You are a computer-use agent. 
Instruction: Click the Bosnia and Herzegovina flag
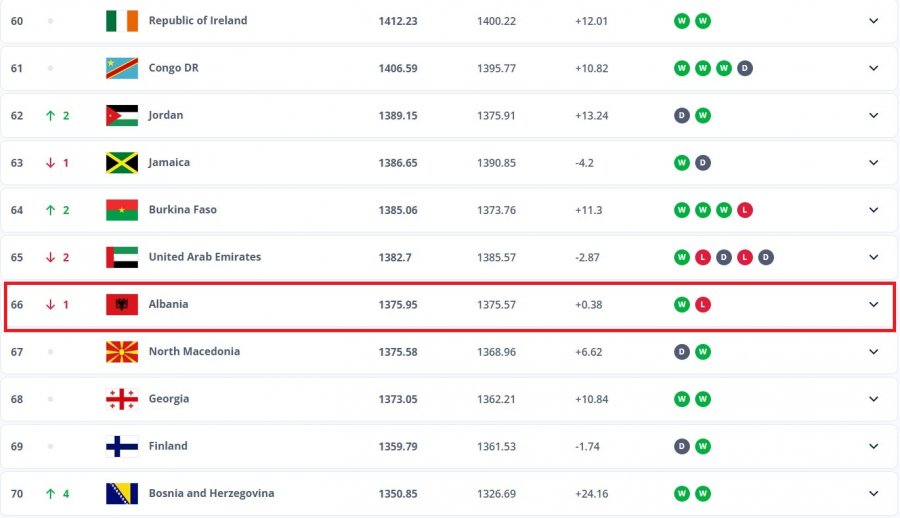[x=122, y=493]
